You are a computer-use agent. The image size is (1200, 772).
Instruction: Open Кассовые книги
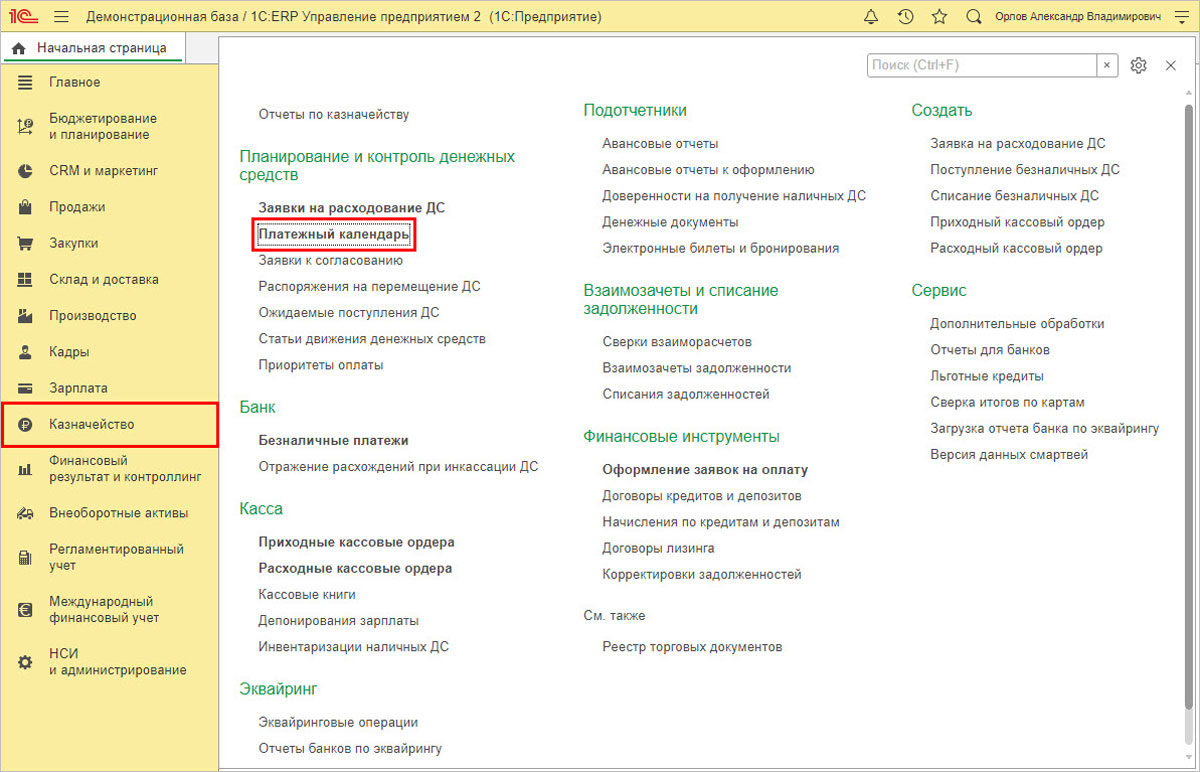coord(307,594)
